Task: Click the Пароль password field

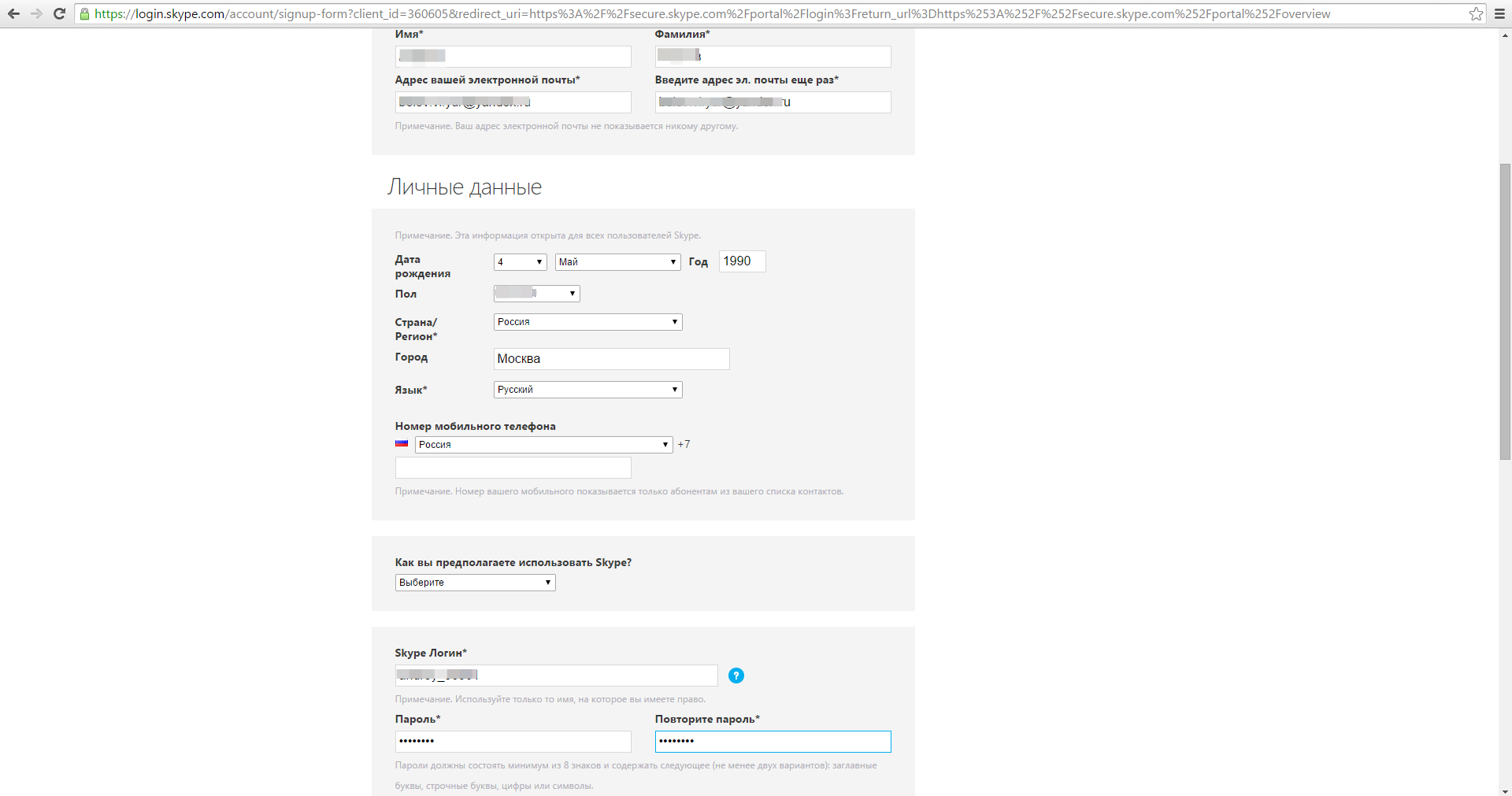Action: [x=513, y=742]
